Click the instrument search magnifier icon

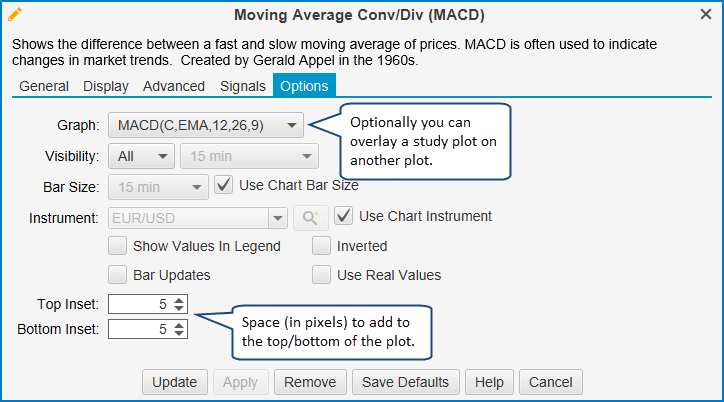click(309, 216)
